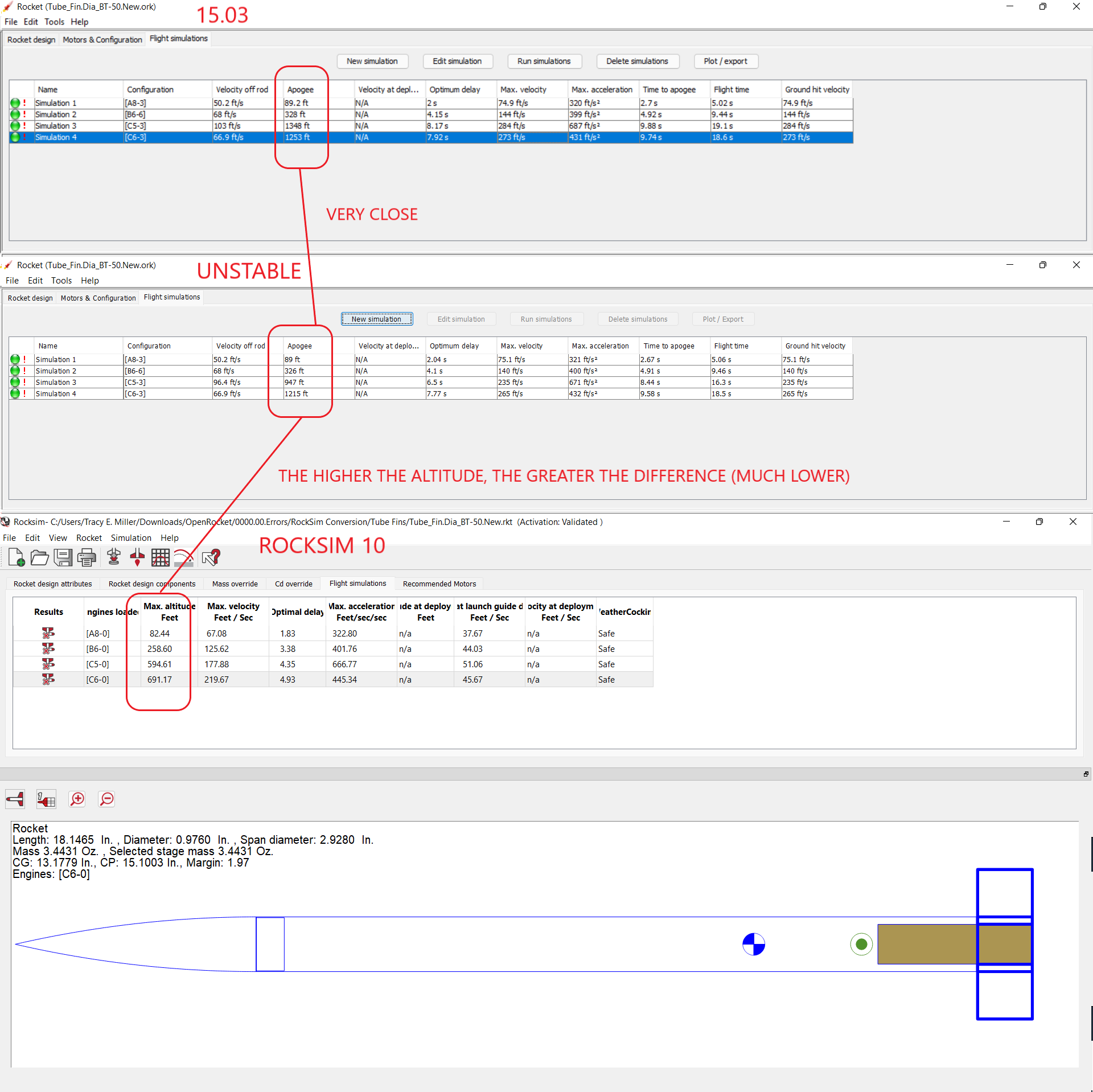
Task: Open an existing rocket design in RockSim
Action: coord(39,557)
